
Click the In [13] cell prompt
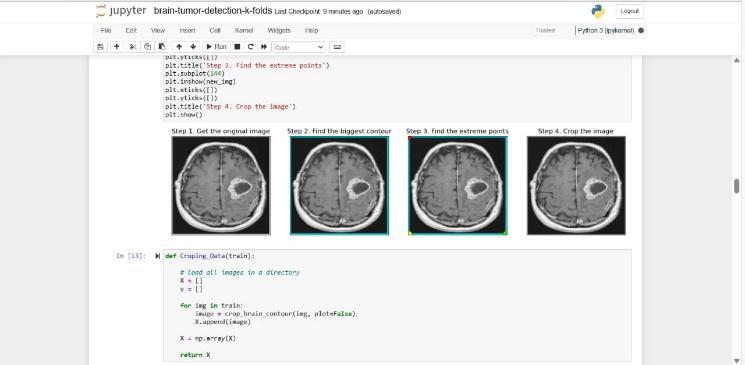pos(130,256)
